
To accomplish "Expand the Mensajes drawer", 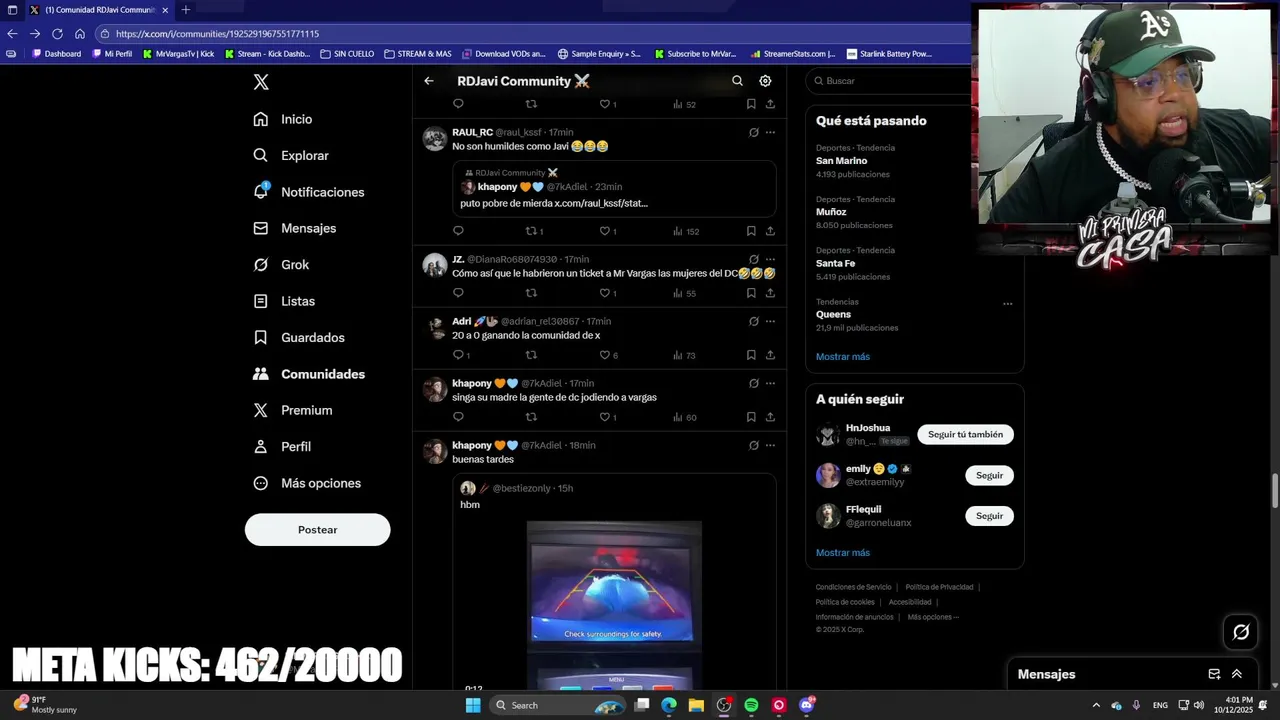I will click(1237, 674).
